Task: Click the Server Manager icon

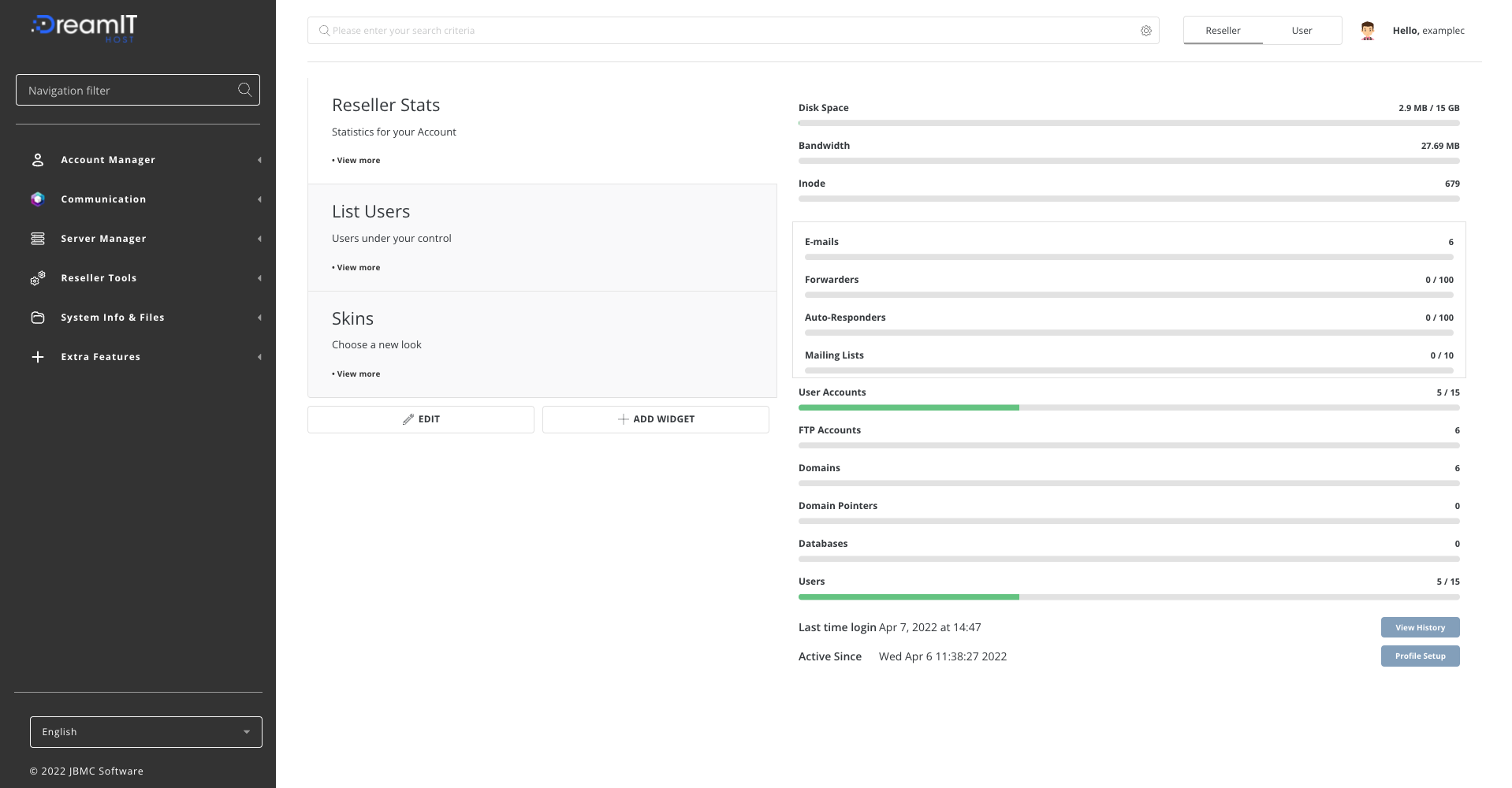Action: 37,238
